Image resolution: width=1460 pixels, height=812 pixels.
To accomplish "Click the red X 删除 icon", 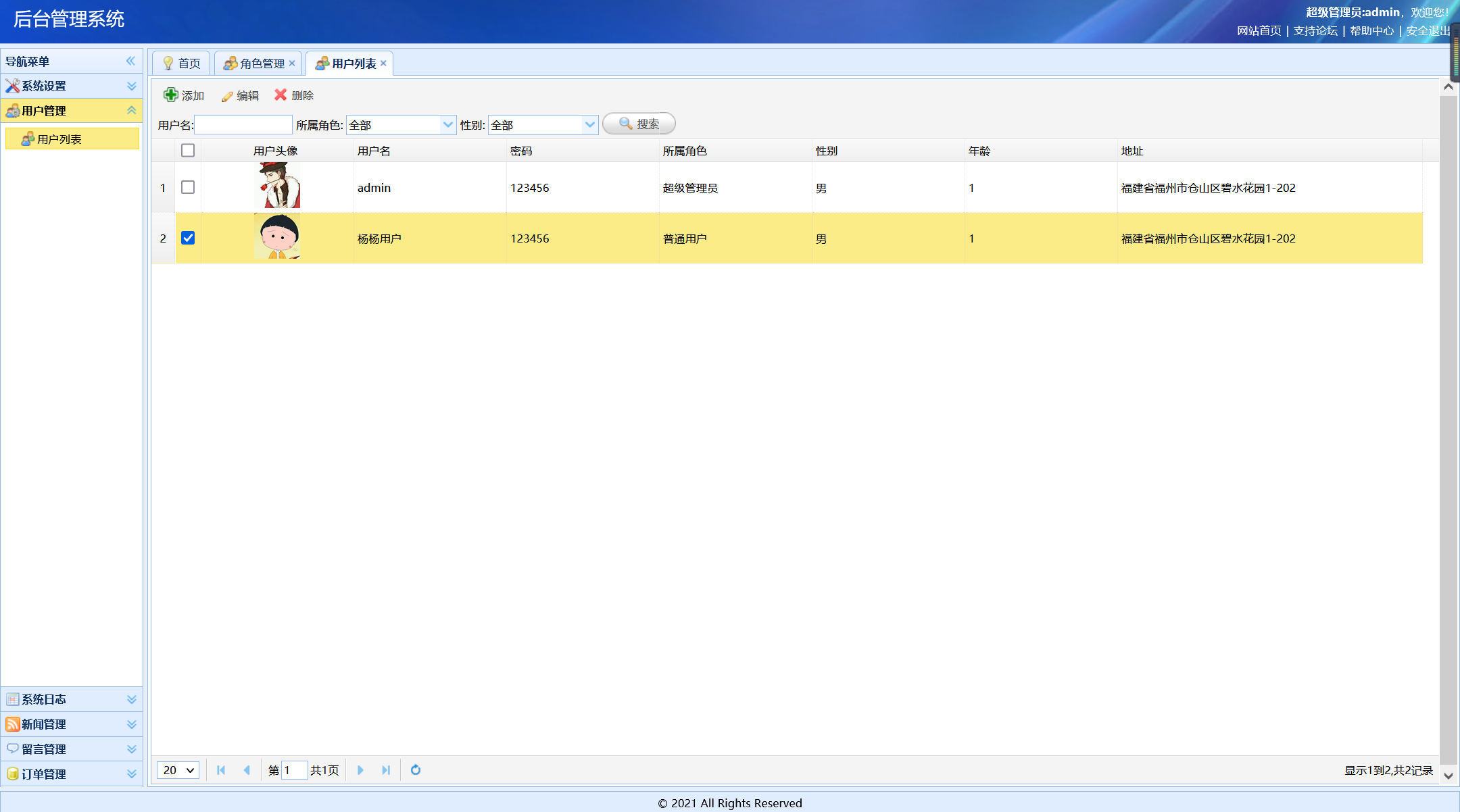I will 281,95.
